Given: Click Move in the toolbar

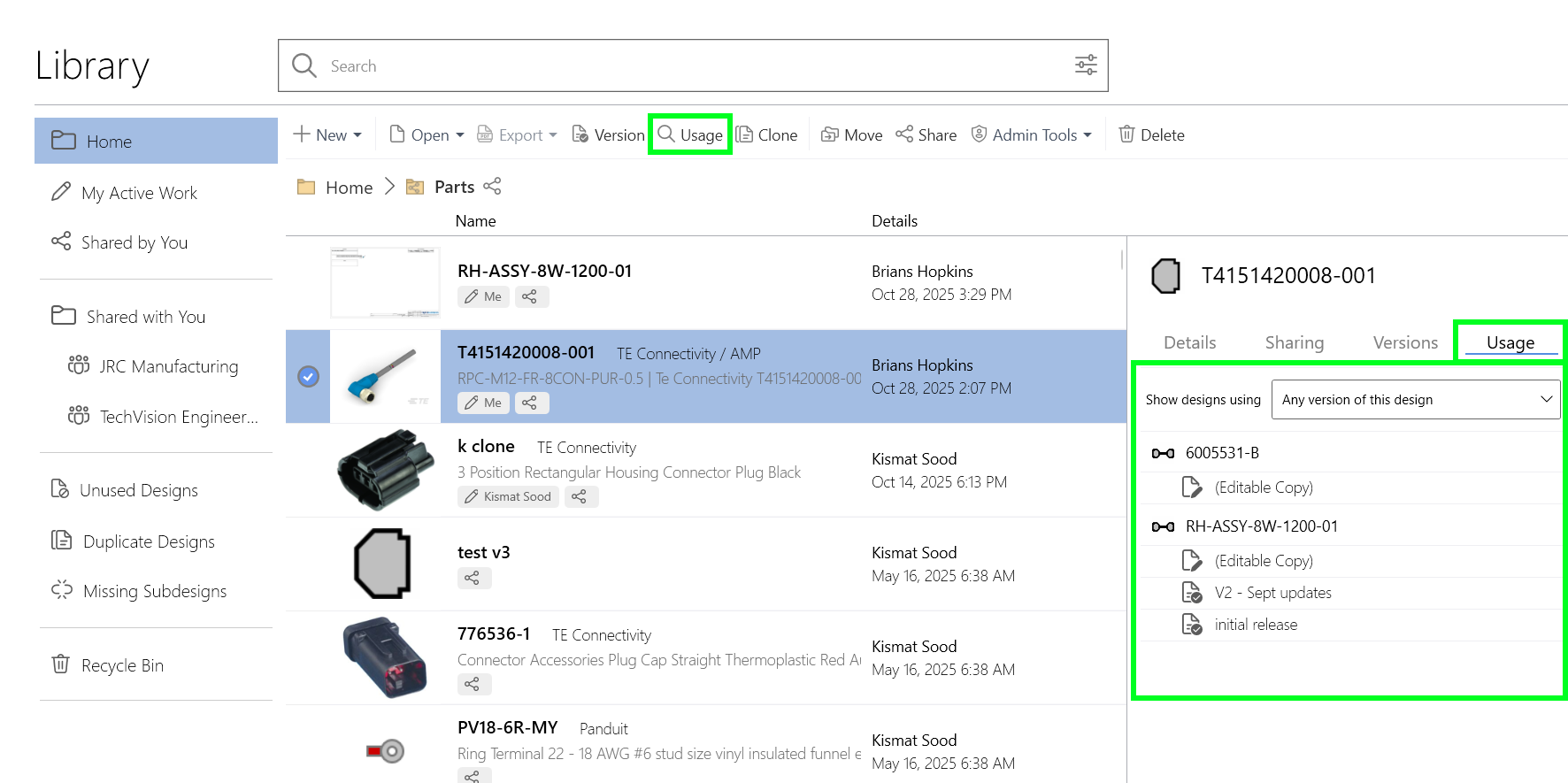Looking at the screenshot, I should (852, 134).
